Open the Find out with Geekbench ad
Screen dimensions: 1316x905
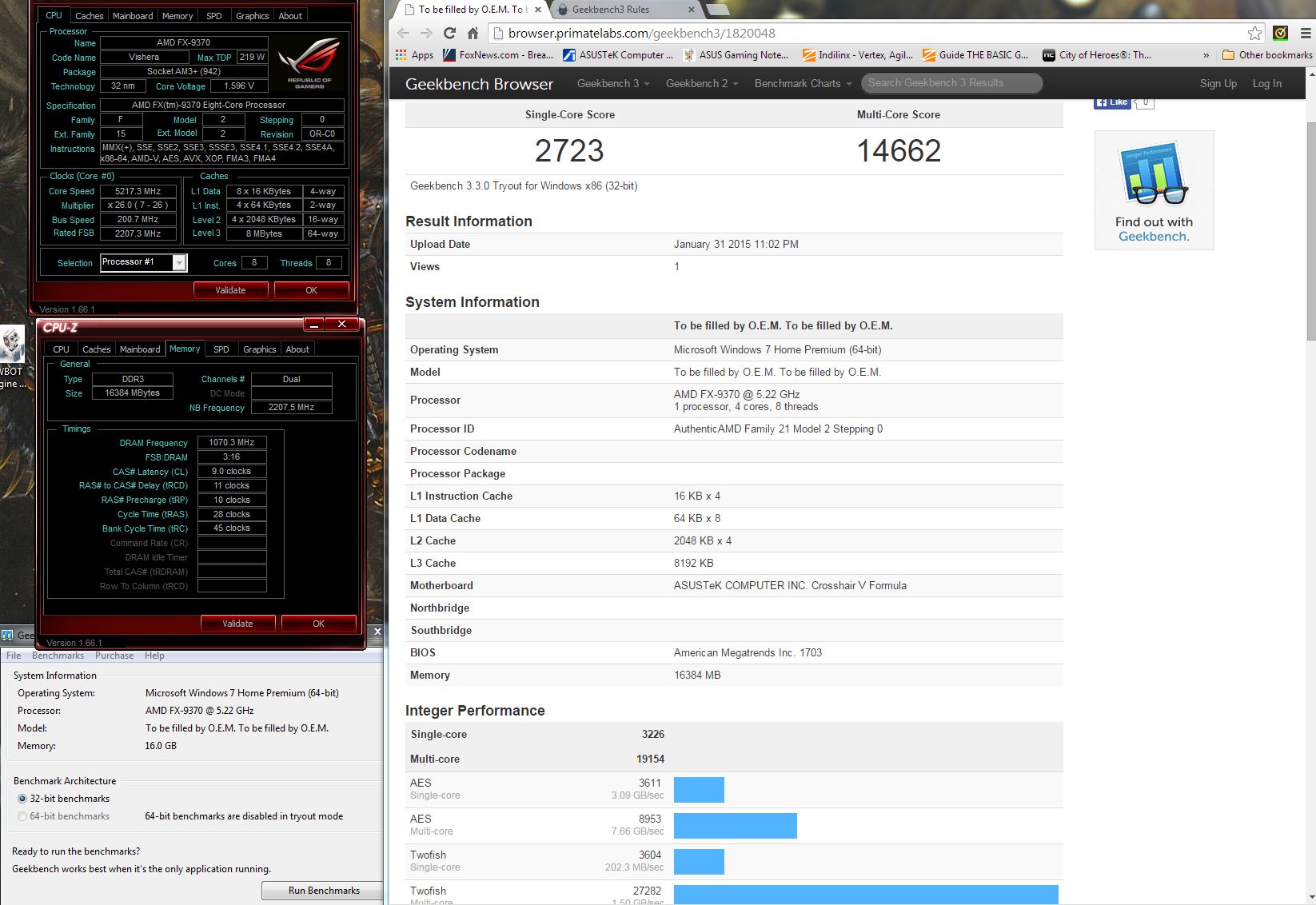click(1154, 190)
